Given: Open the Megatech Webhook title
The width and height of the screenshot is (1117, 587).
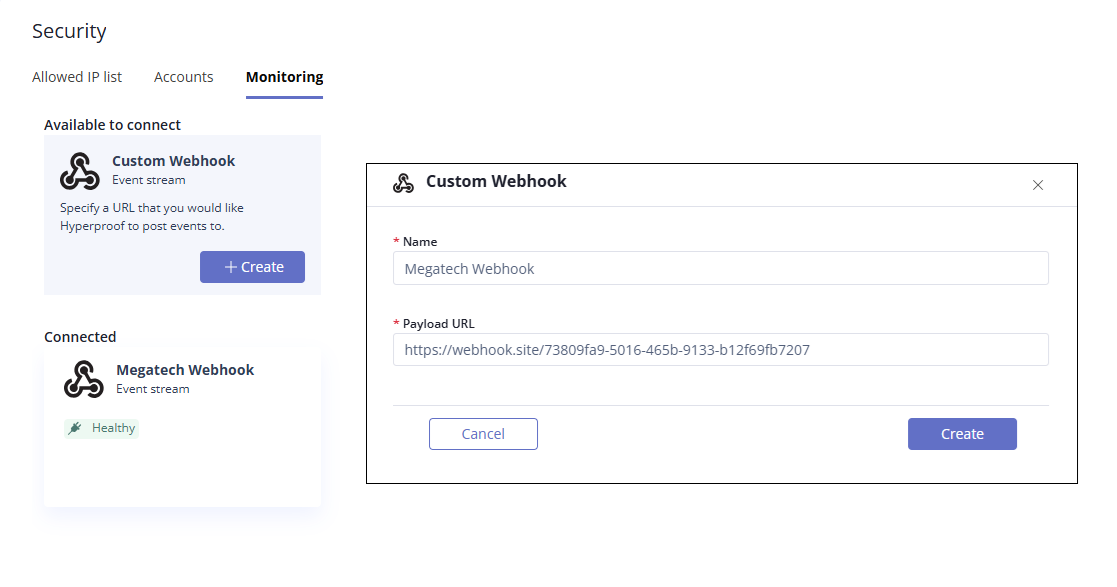Looking at the screenshot, I should tap(185, 370).
